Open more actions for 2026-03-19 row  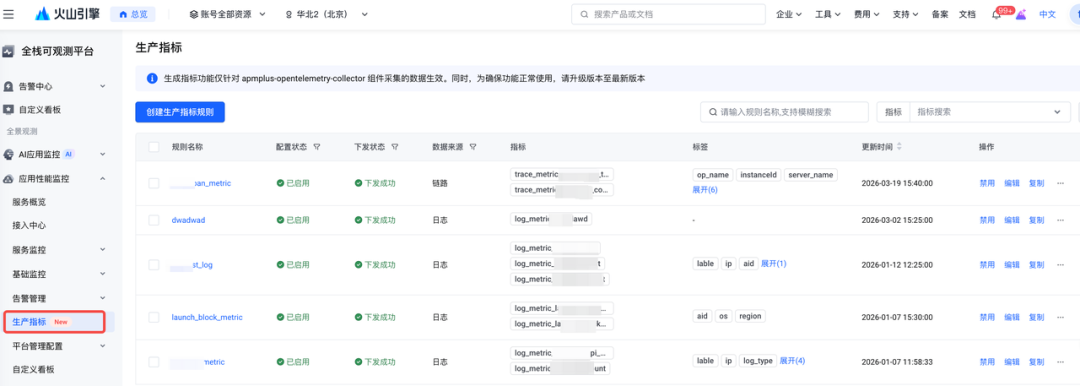click(x=1060, y=183)
